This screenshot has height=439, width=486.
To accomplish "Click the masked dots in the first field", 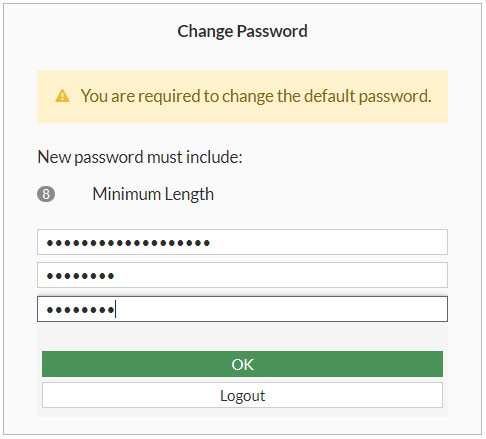I will coord(128,243).
